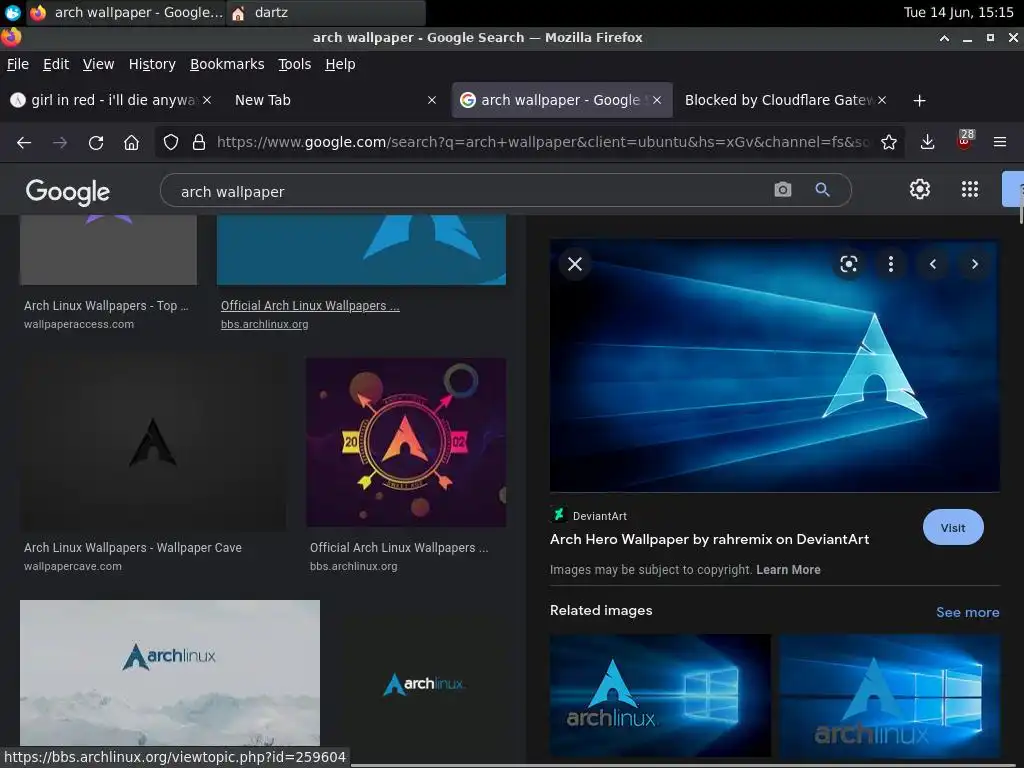Select the blue Arch logo thumbnail
The image size is (1024, 768).
(361, 249)
